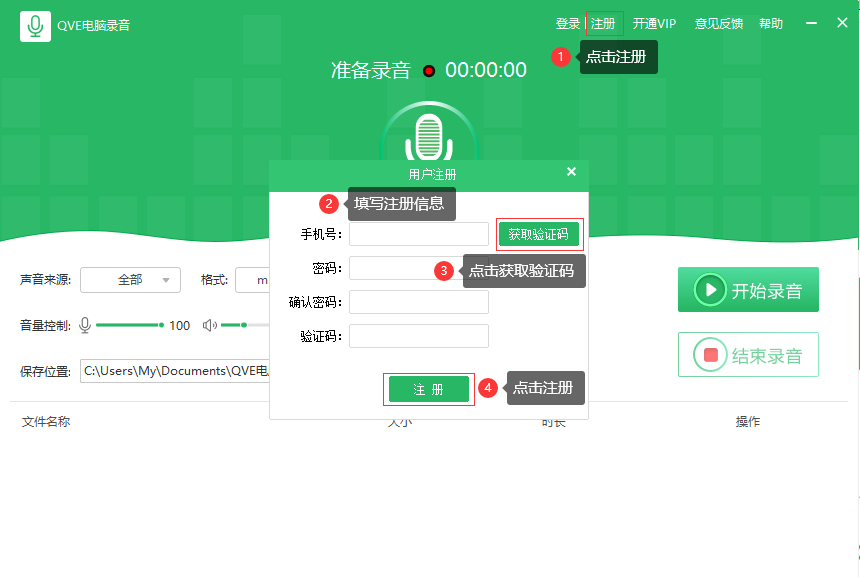
Task: Click the 注册 button in the registration dialog
Action: 429,388
